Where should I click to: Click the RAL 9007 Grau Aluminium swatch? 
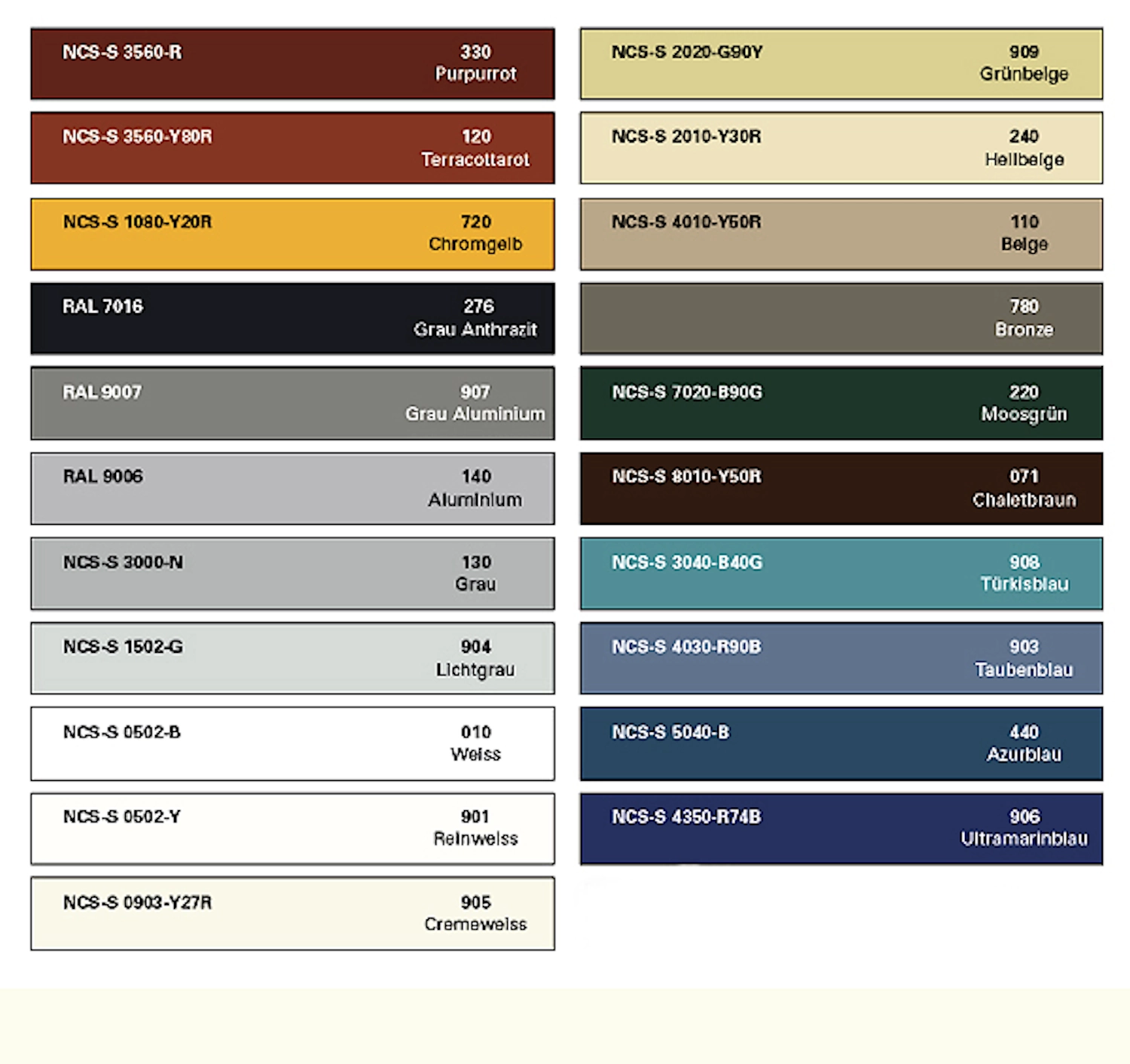tap(292, 404)
